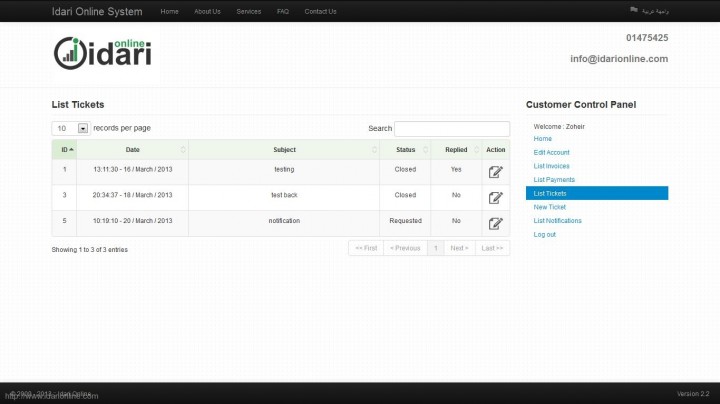Open the records per page dropdown
The image size is (720, 404).
83,128
